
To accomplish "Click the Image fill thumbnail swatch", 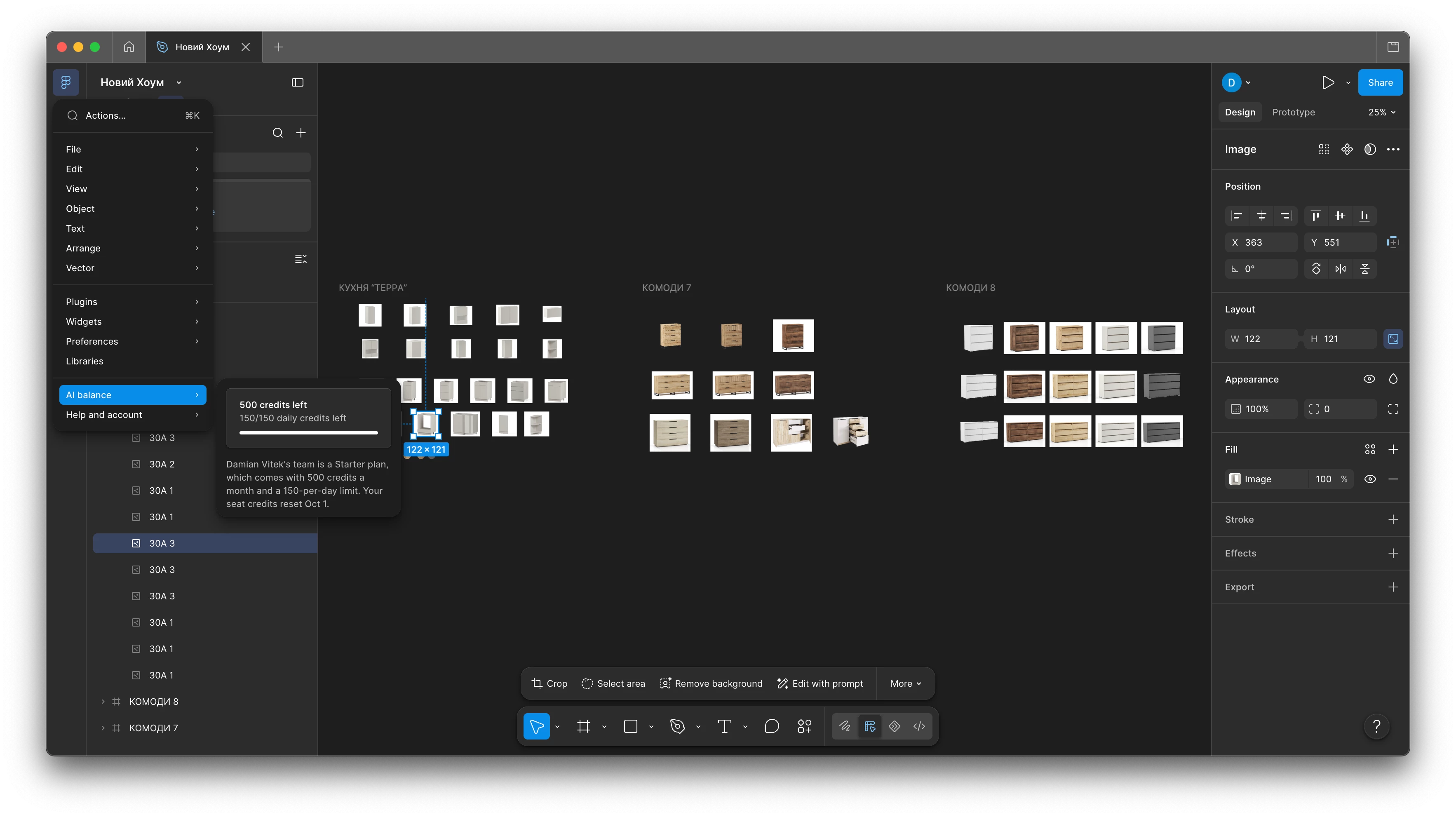I will pyautogui.click(x=1235, y=479).
